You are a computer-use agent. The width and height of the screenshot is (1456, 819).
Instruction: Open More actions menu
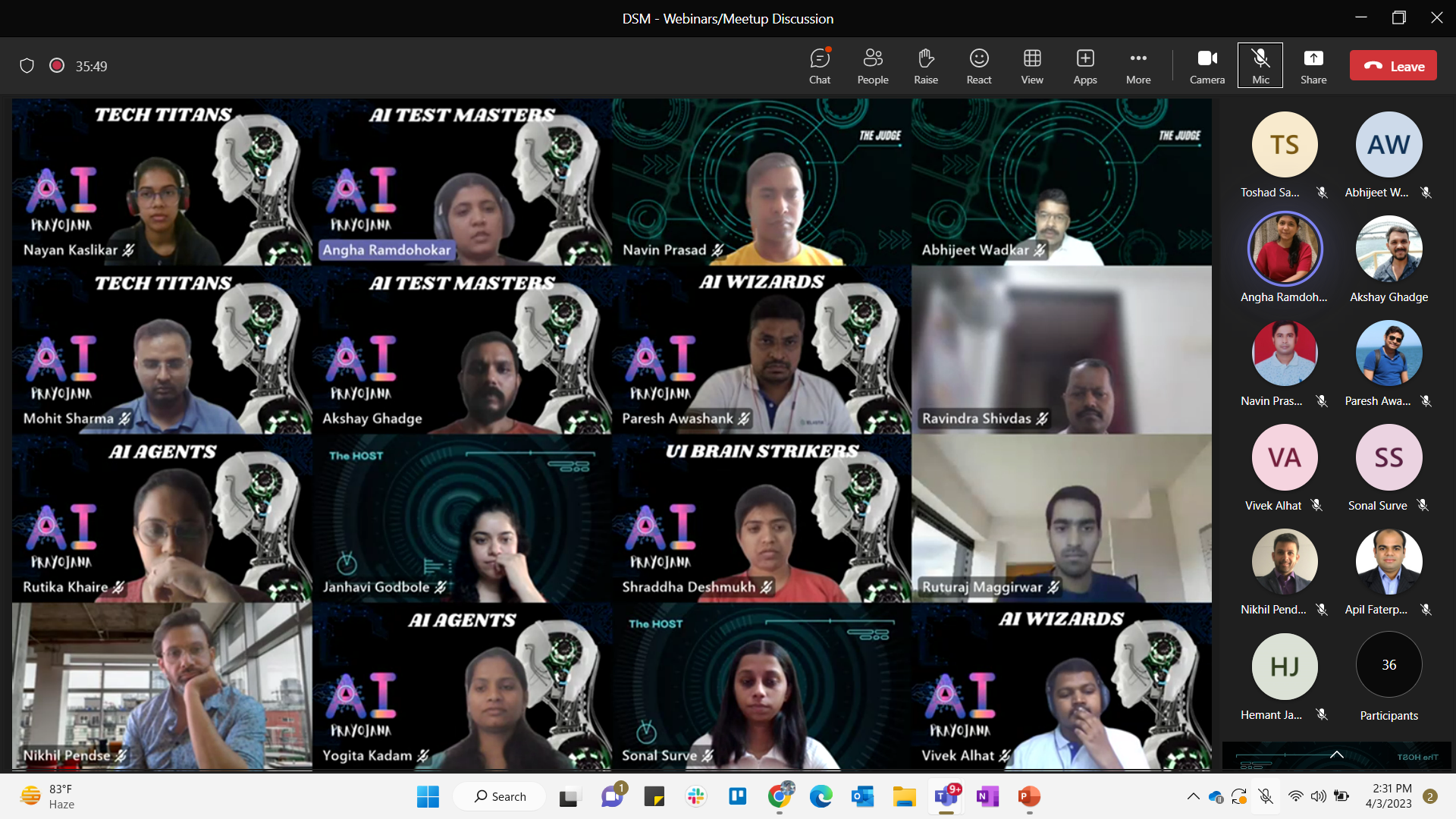pos(1137,66)
